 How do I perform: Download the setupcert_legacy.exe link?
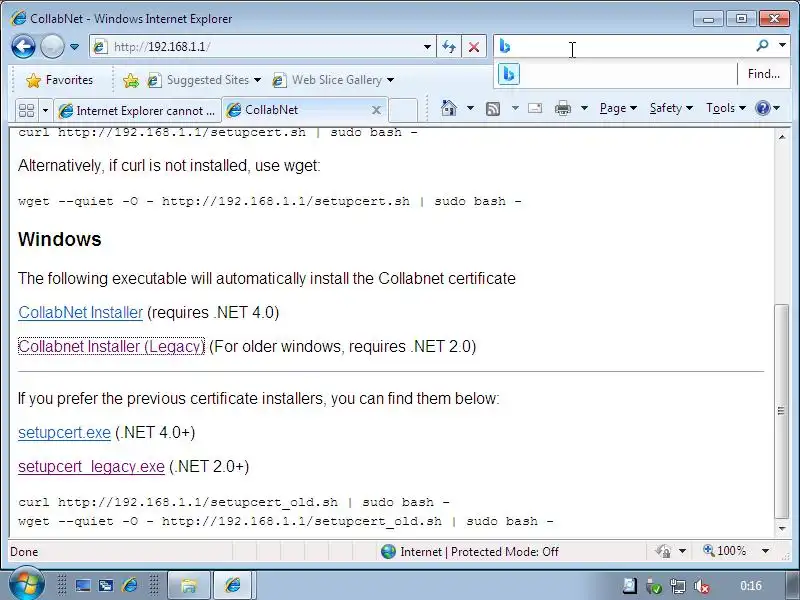(91, 466)
